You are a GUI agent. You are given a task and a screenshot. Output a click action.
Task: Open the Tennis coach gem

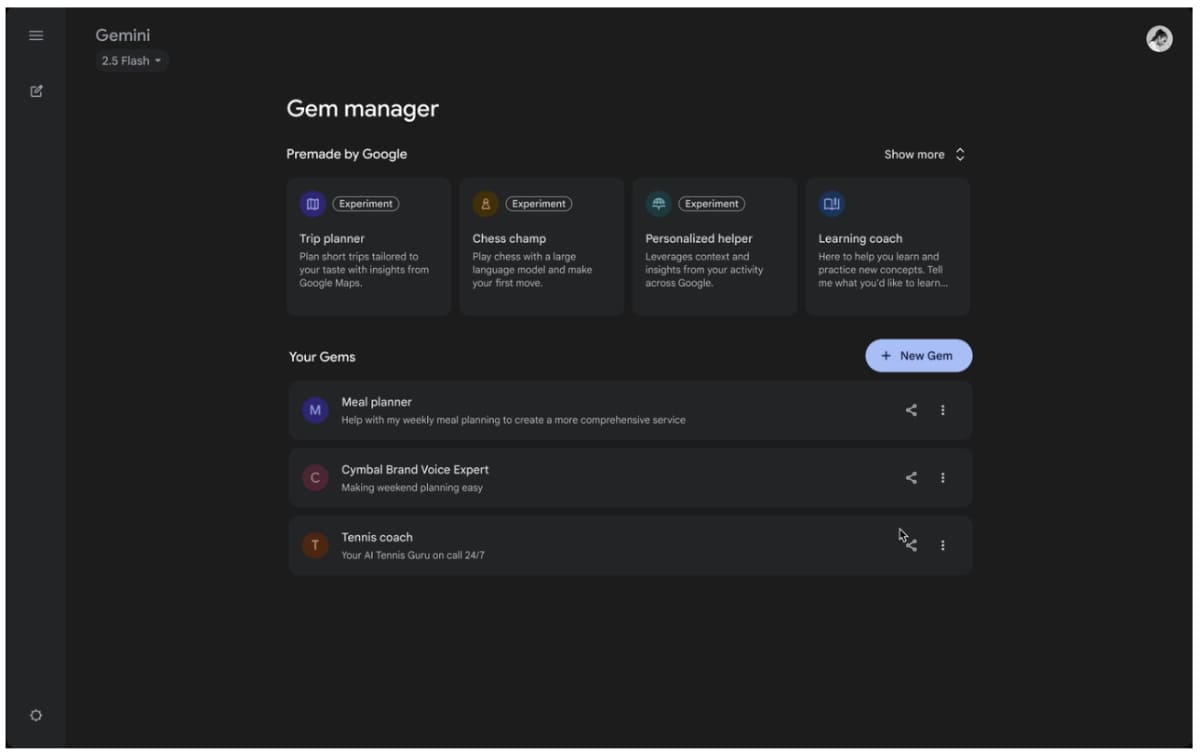point(560,545)
